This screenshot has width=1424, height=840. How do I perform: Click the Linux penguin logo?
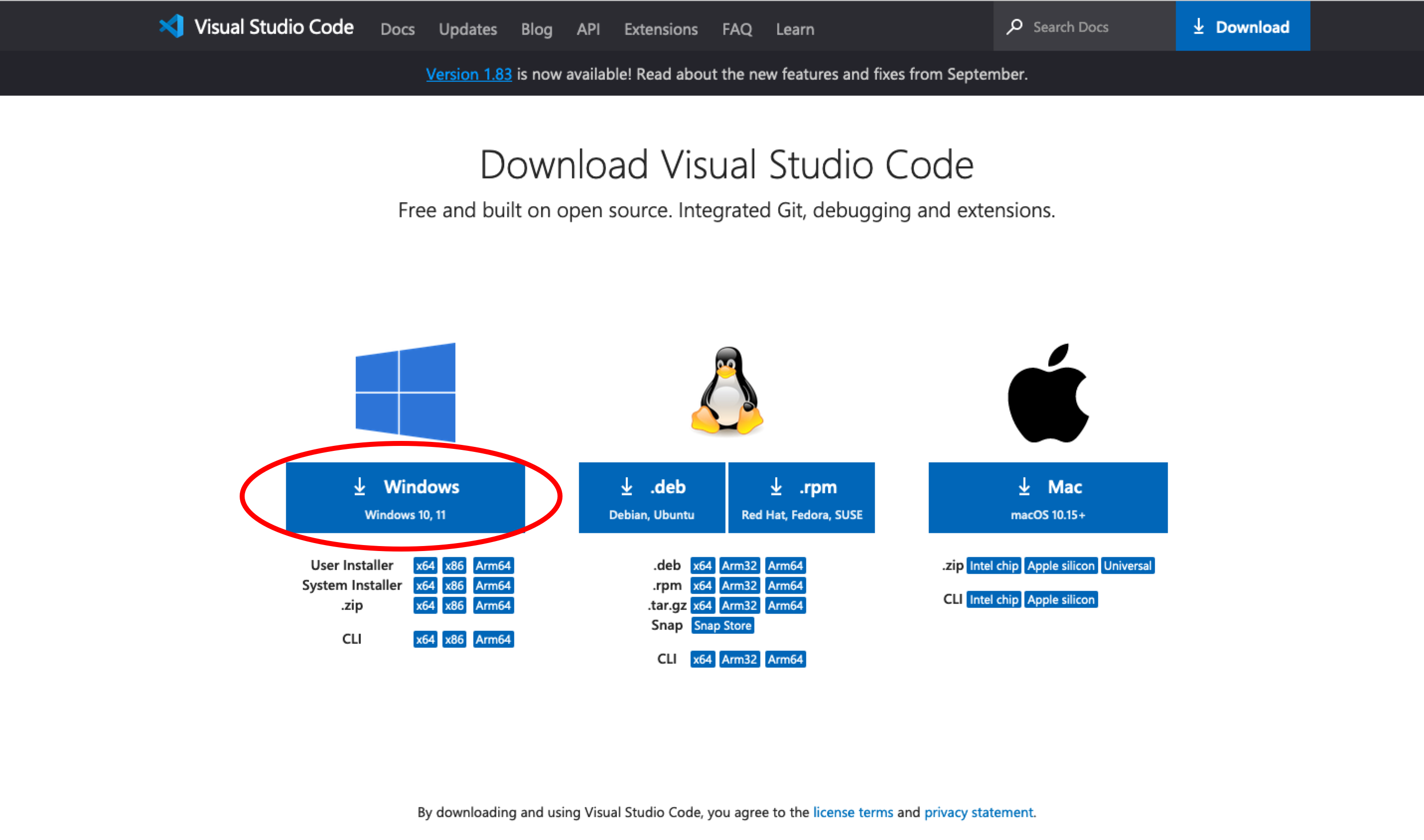(727, 391)
